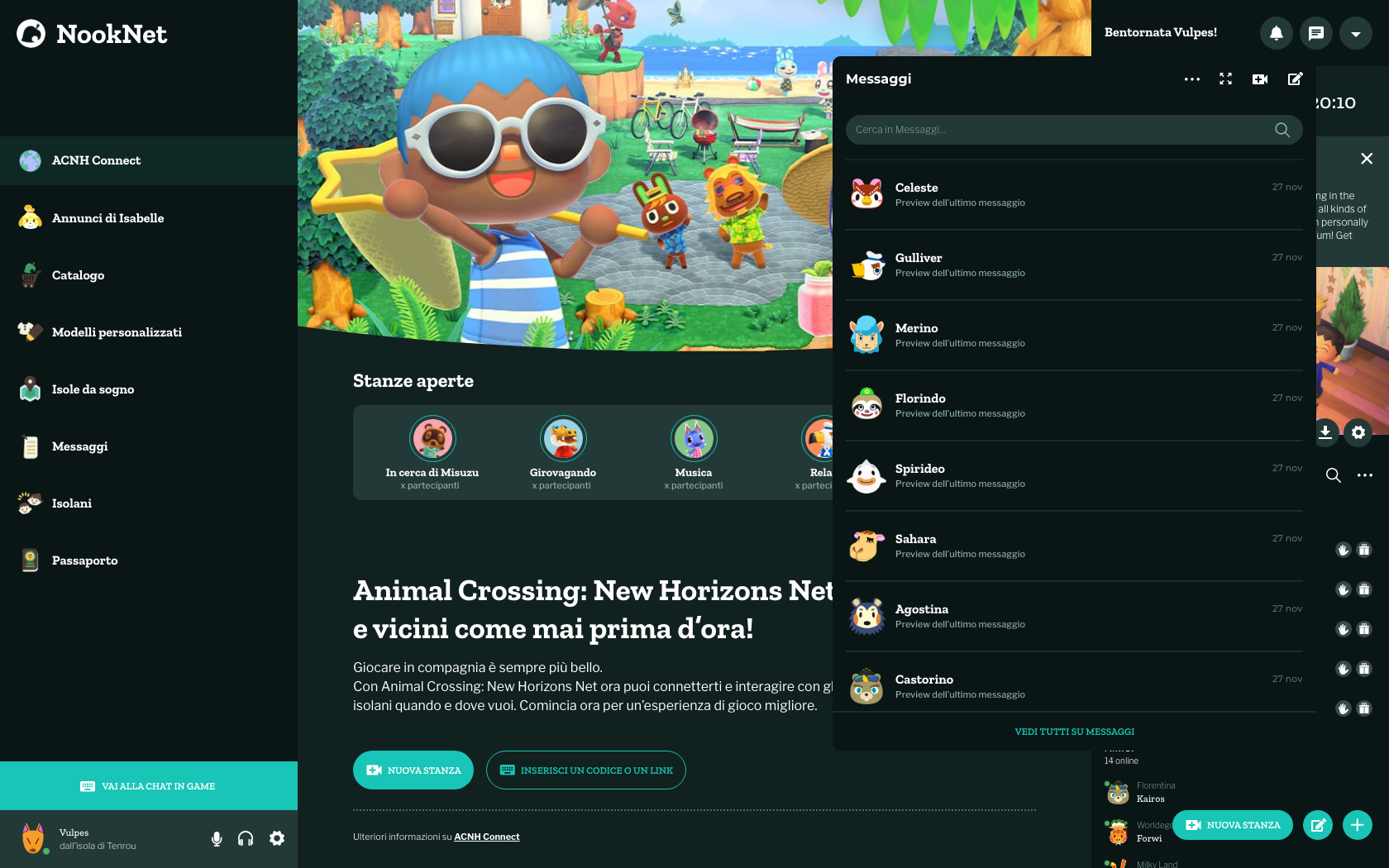The image size is (1389, 868).
Task: Expand the Messaggi panel to fullscreen
Action: pos(1226,79)
